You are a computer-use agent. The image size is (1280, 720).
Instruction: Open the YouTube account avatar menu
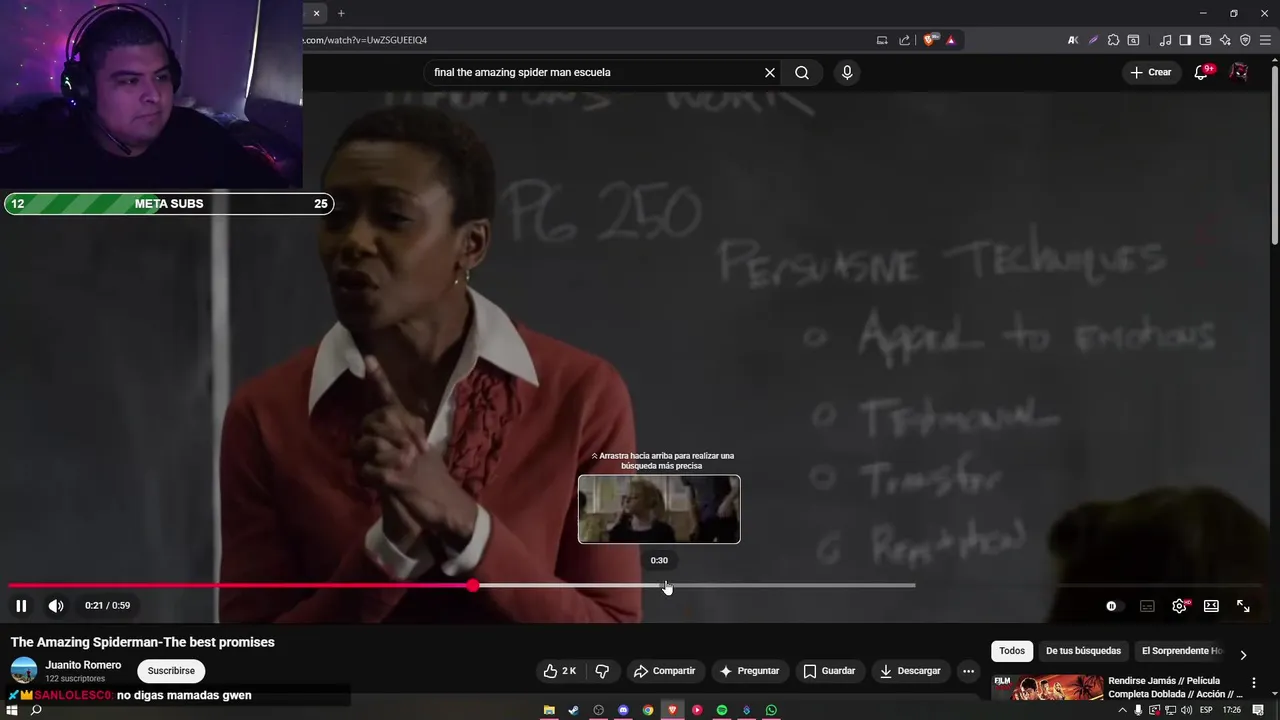(1239, 72)
